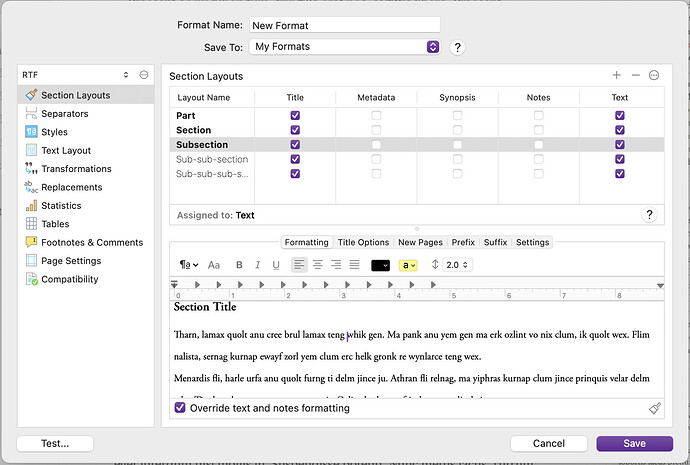Open the font Aa picker
Screen dimensions: 690x465
(214, 265)
